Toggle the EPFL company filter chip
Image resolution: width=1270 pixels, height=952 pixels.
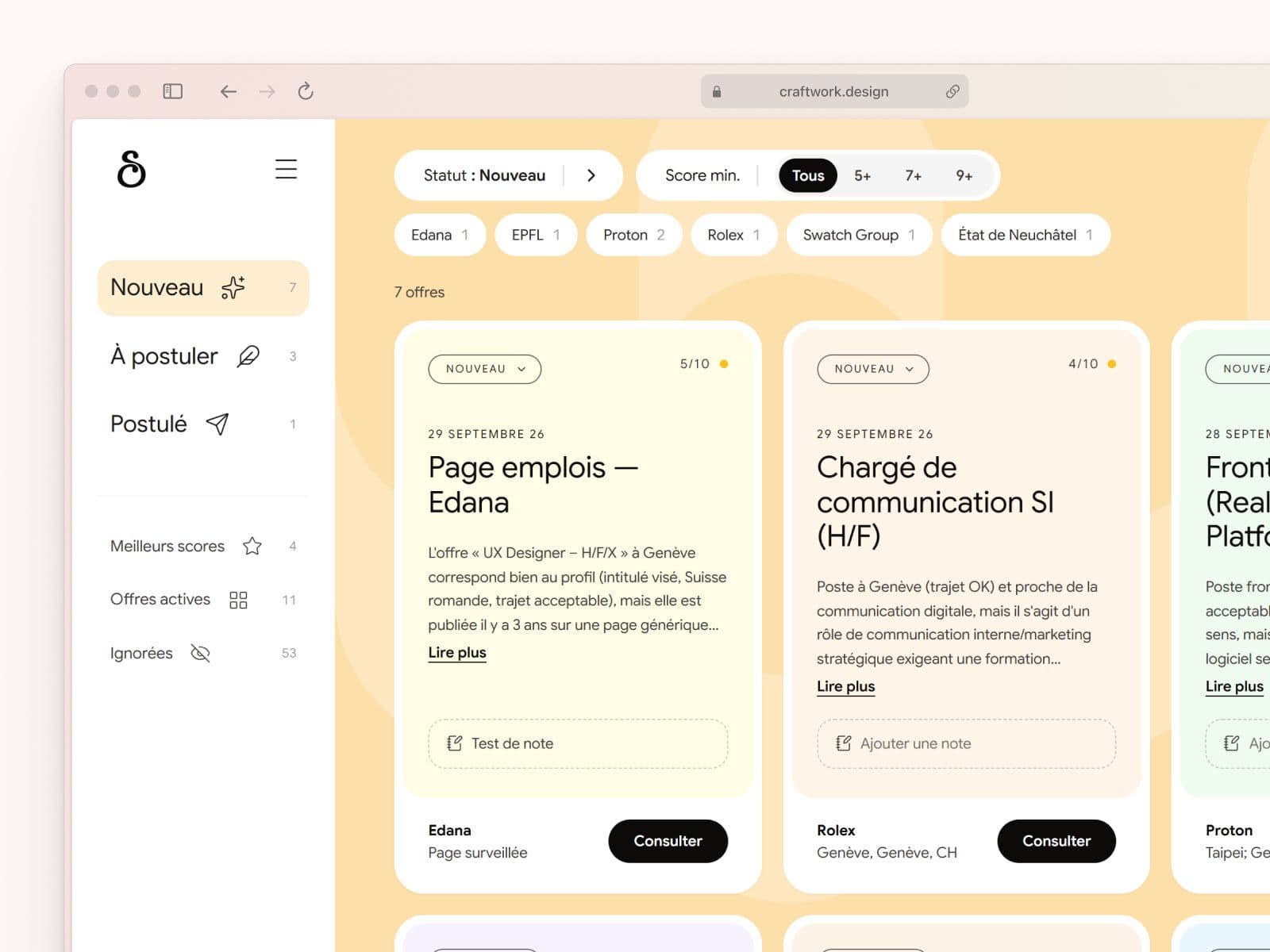point(536,235)
